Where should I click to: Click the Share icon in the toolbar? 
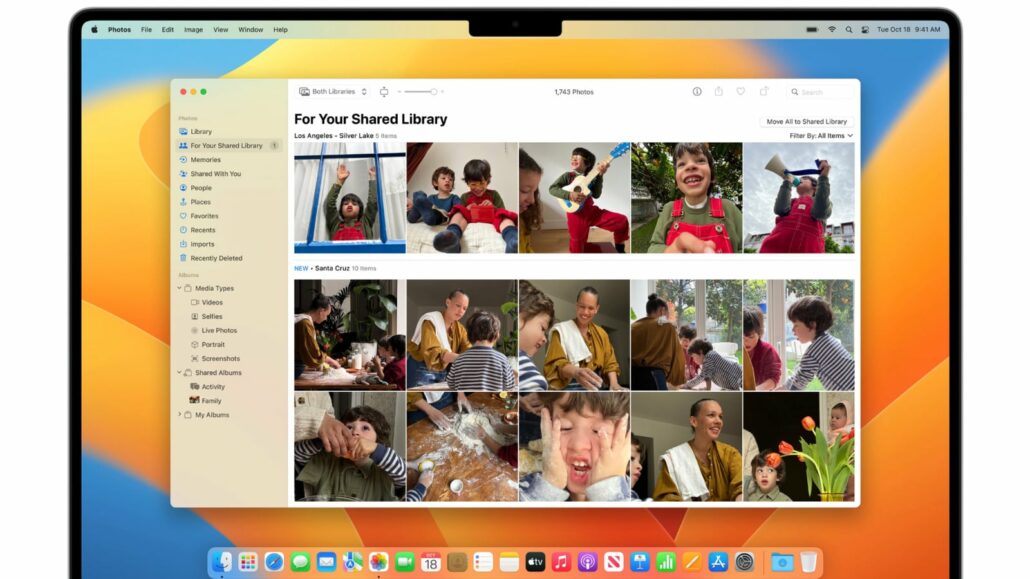tap(718, 91)
